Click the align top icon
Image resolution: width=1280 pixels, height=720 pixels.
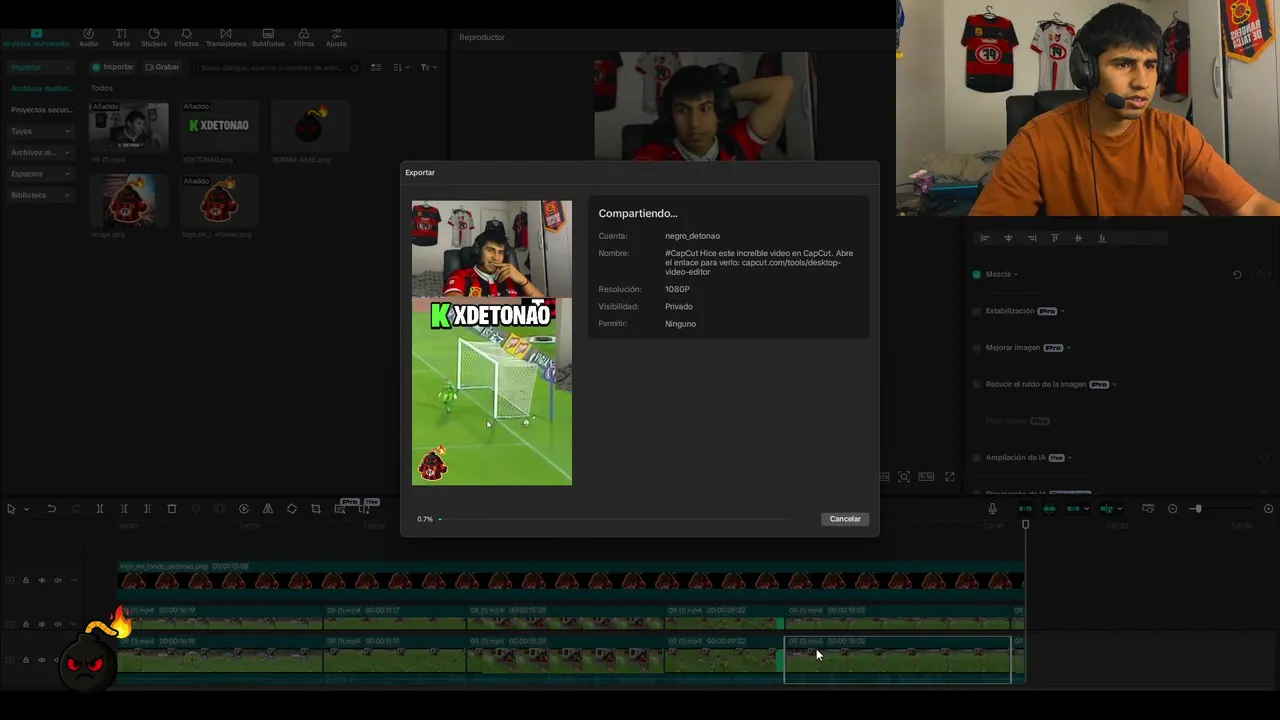coord(1054,238)
